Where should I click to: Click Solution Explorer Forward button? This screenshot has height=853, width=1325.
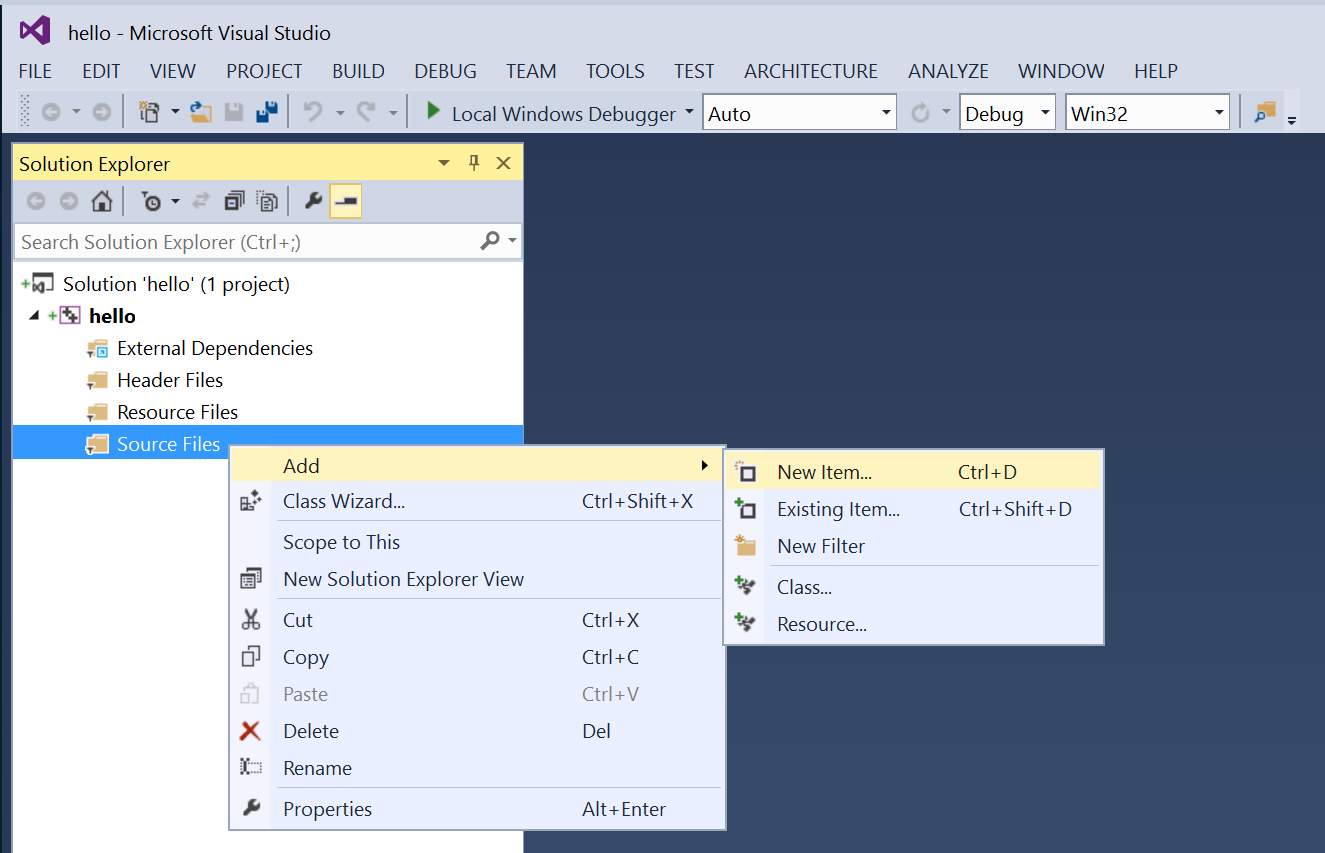69,201
